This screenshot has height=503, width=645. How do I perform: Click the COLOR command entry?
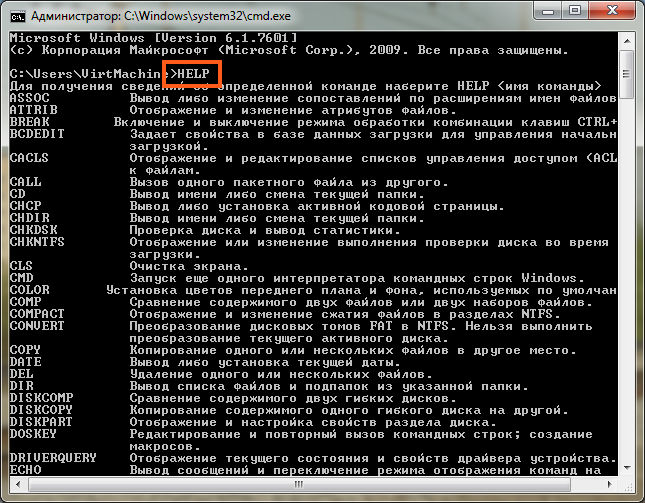point(29,289)
